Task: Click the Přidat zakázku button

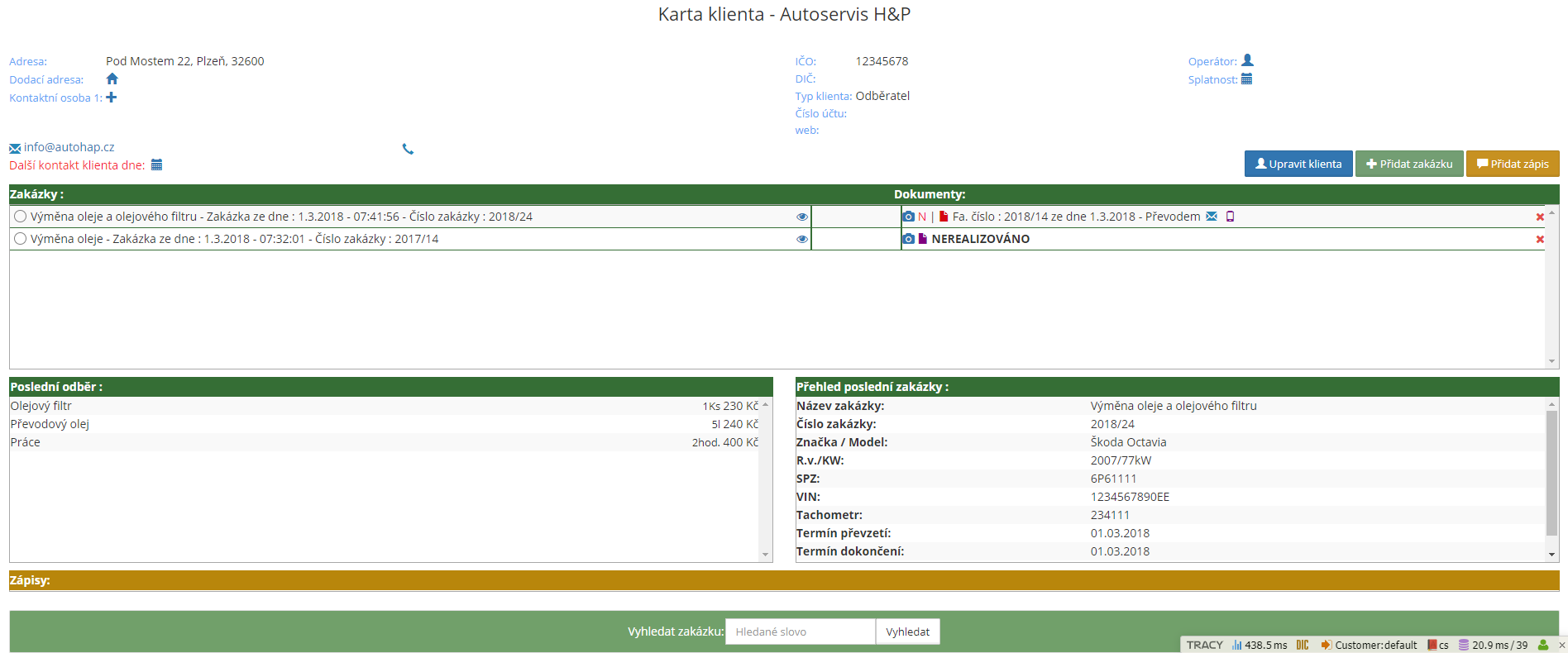Action: [x=1409, y=164]
